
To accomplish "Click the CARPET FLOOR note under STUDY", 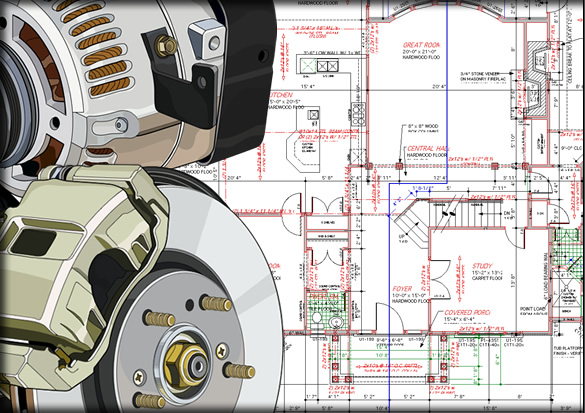I will click(x=487, y=278).
